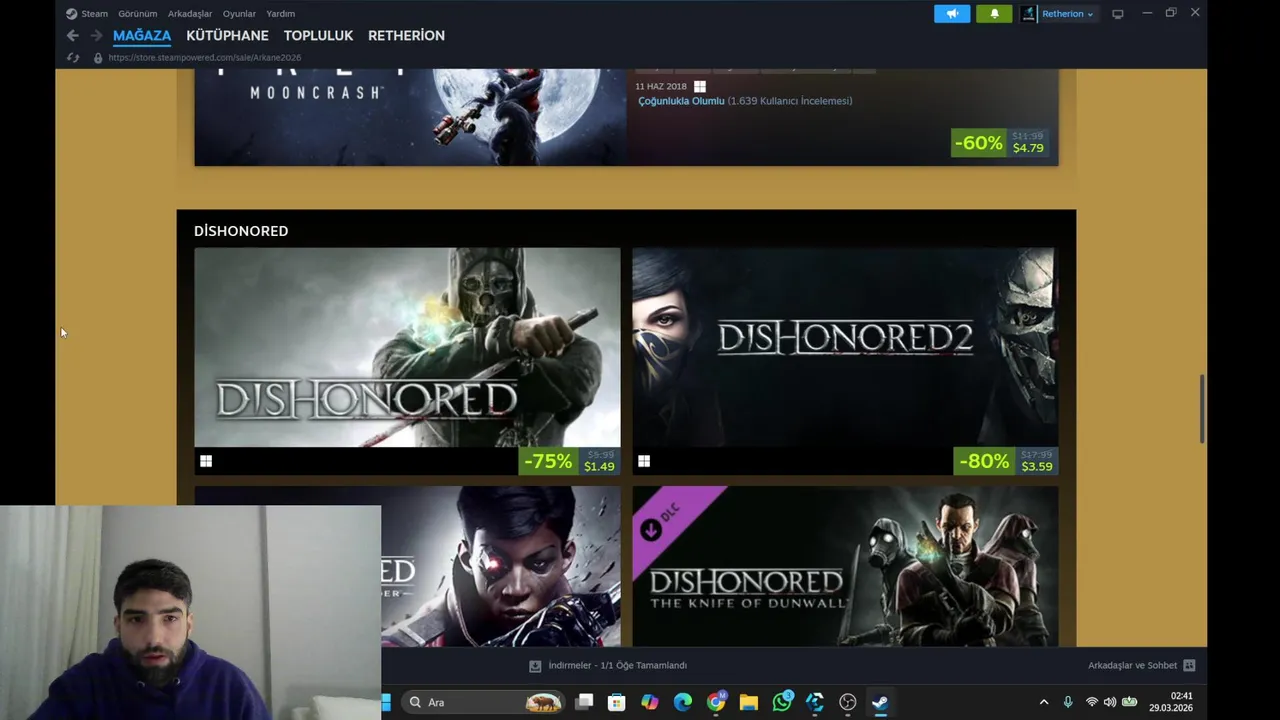
Task: Open Task View on the taskbar
Action: (x=584, y=702)
